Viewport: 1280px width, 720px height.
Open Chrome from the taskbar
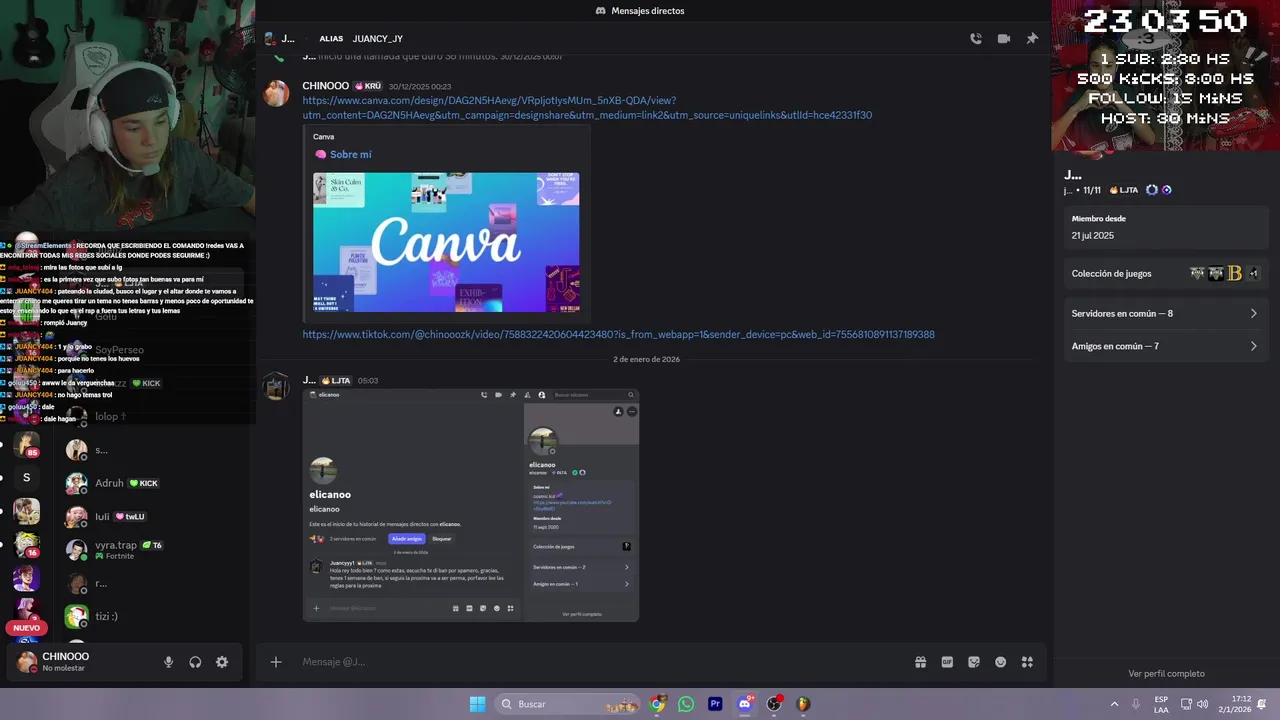pyautogui.click(x=657, y=704)
